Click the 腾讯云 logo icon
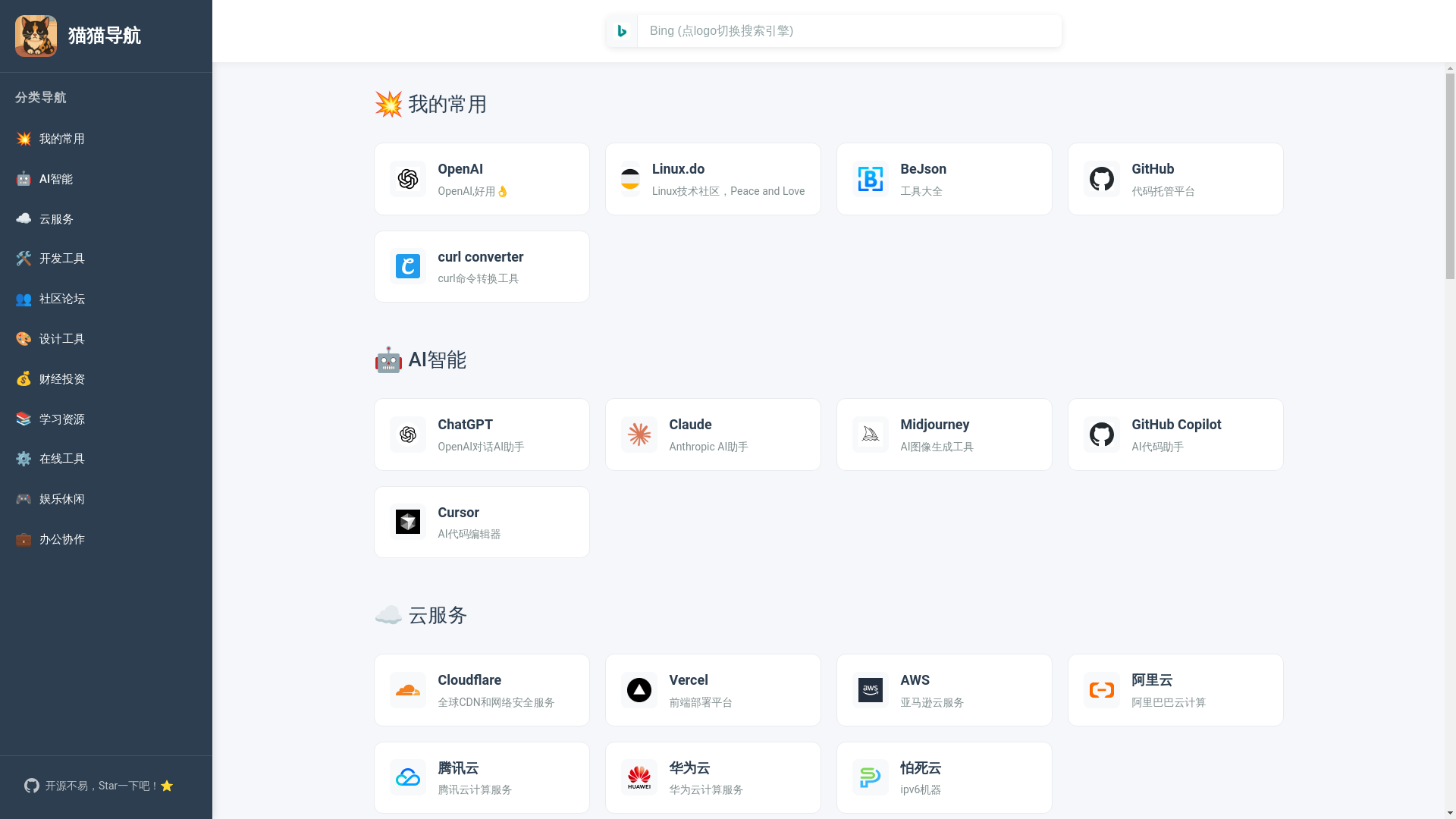The height and width of the screenshot is (819, 1456). click(408, 777)
